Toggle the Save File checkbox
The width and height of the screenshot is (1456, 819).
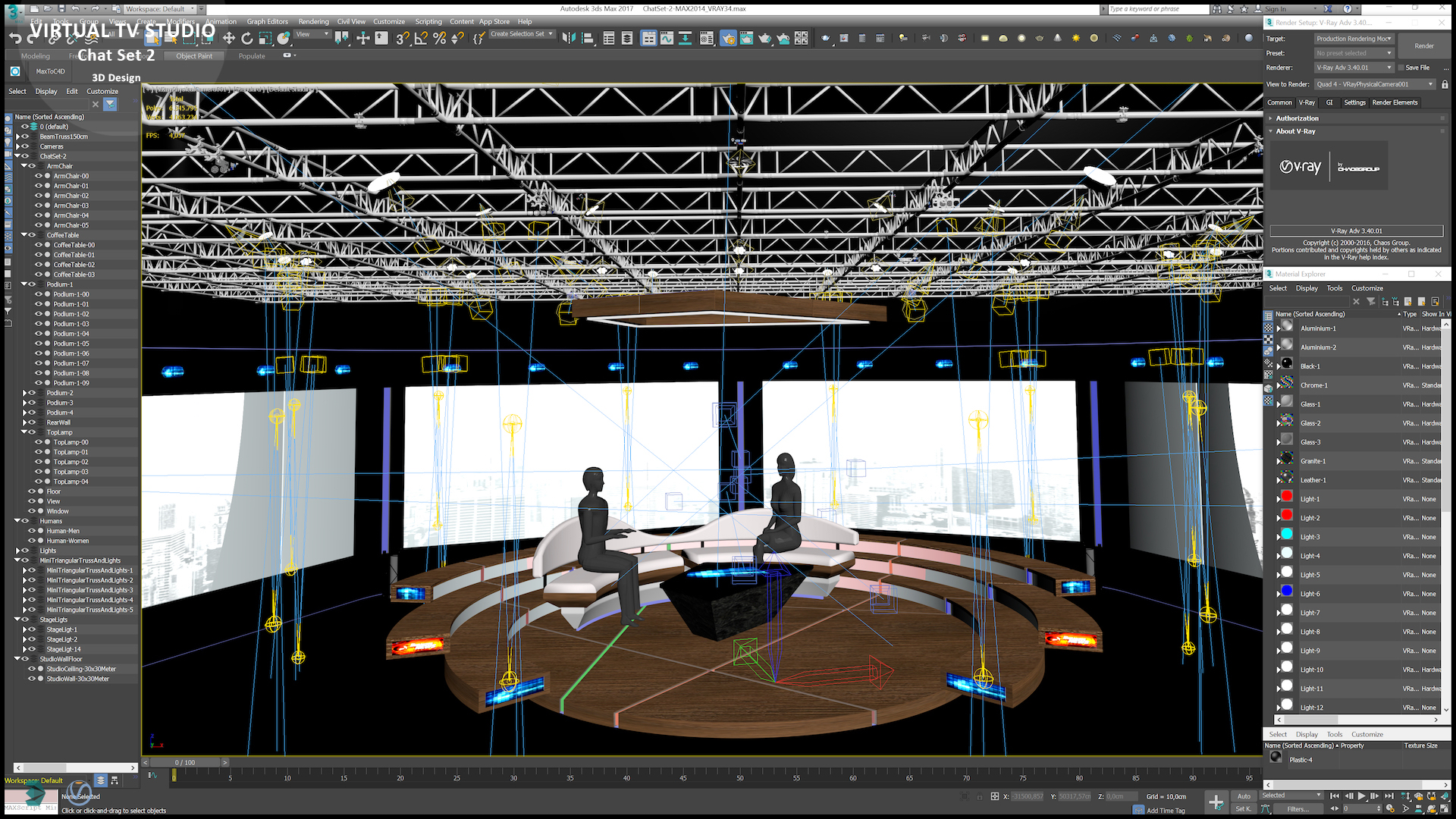point(1401,67)
